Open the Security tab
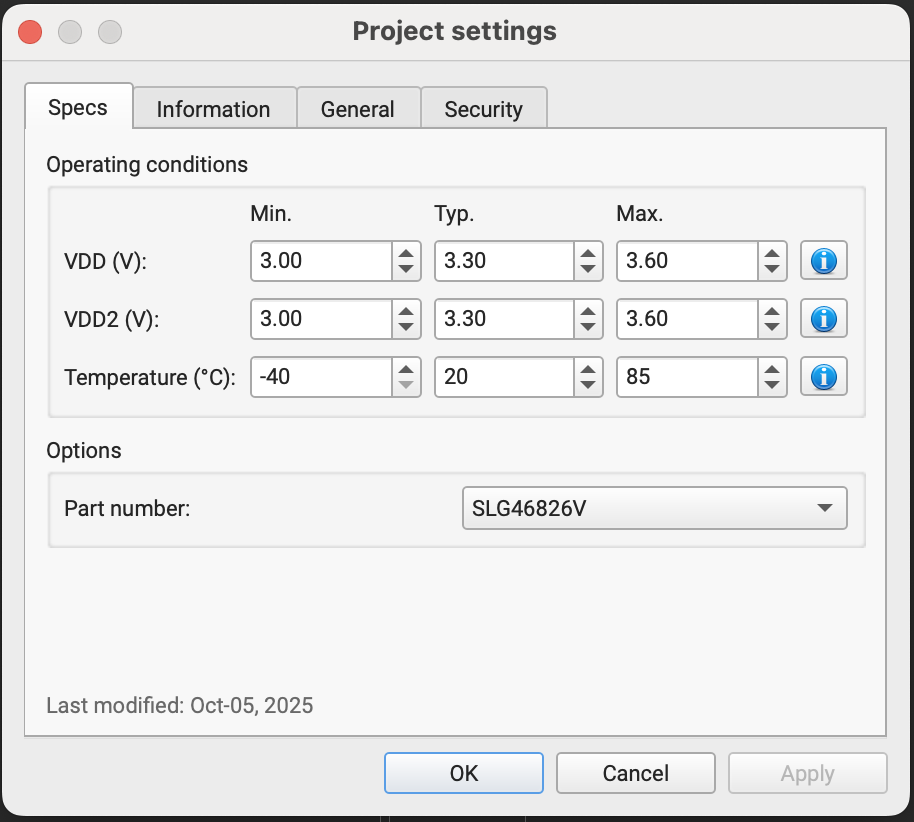Image resolution: width=914 pixels, height=822 pixels. pyautogui.click(x=484, y=108)
